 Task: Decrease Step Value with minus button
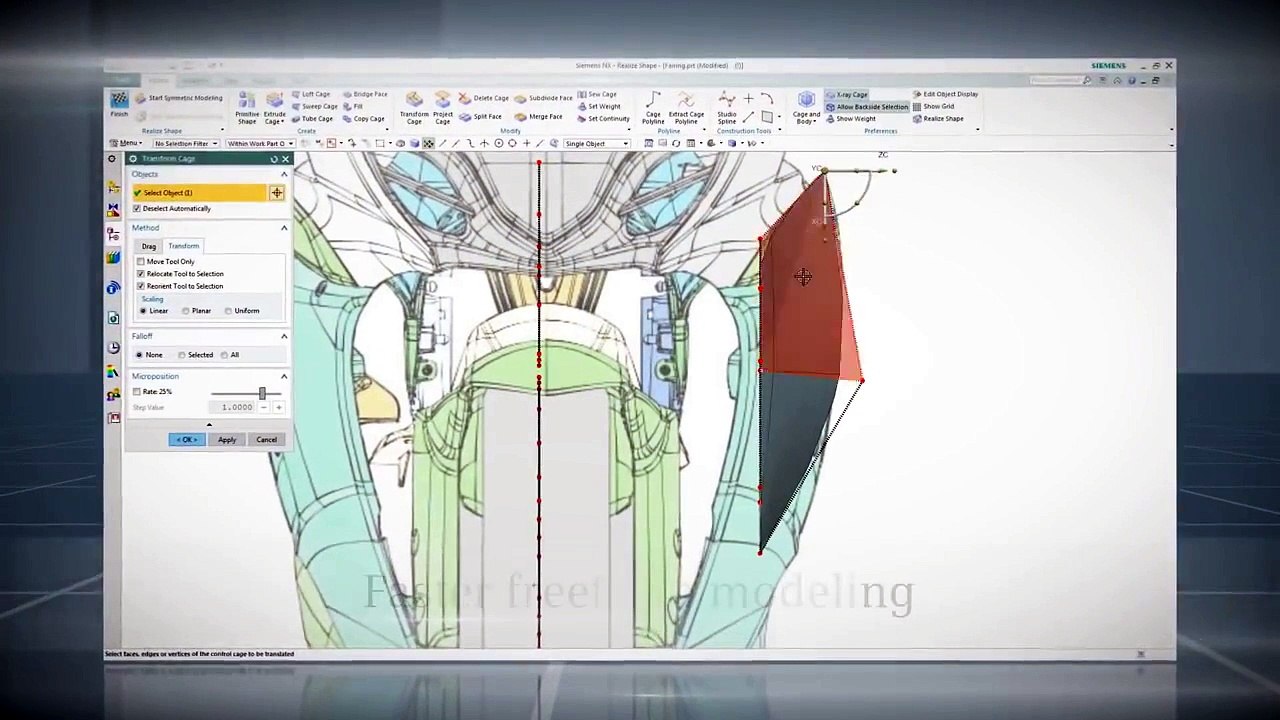[263, 407]
